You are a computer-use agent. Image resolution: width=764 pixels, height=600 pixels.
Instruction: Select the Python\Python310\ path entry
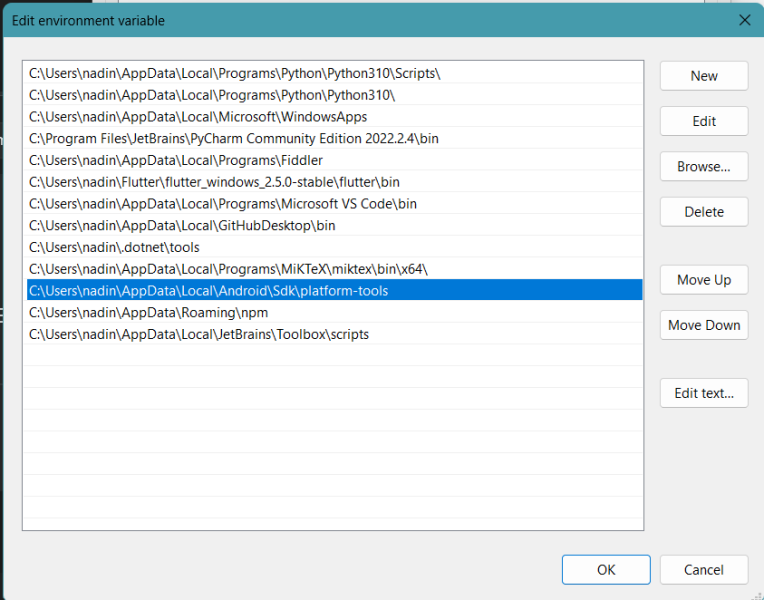point(334,95)
